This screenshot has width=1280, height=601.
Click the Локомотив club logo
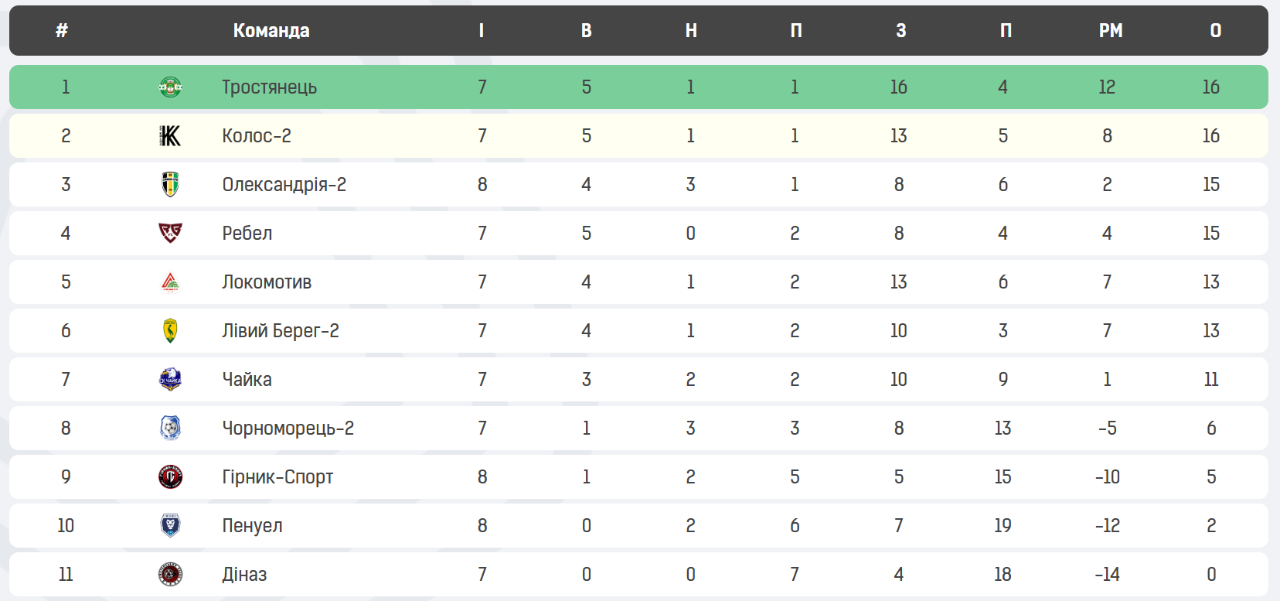pos(171,282)
